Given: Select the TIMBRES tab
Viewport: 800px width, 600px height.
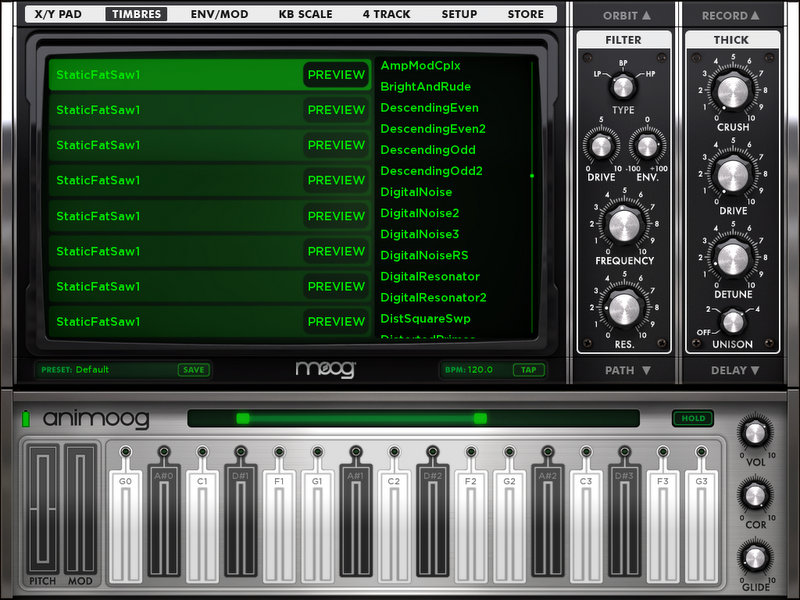Looking at the screenshot, I should coord(136,14).
